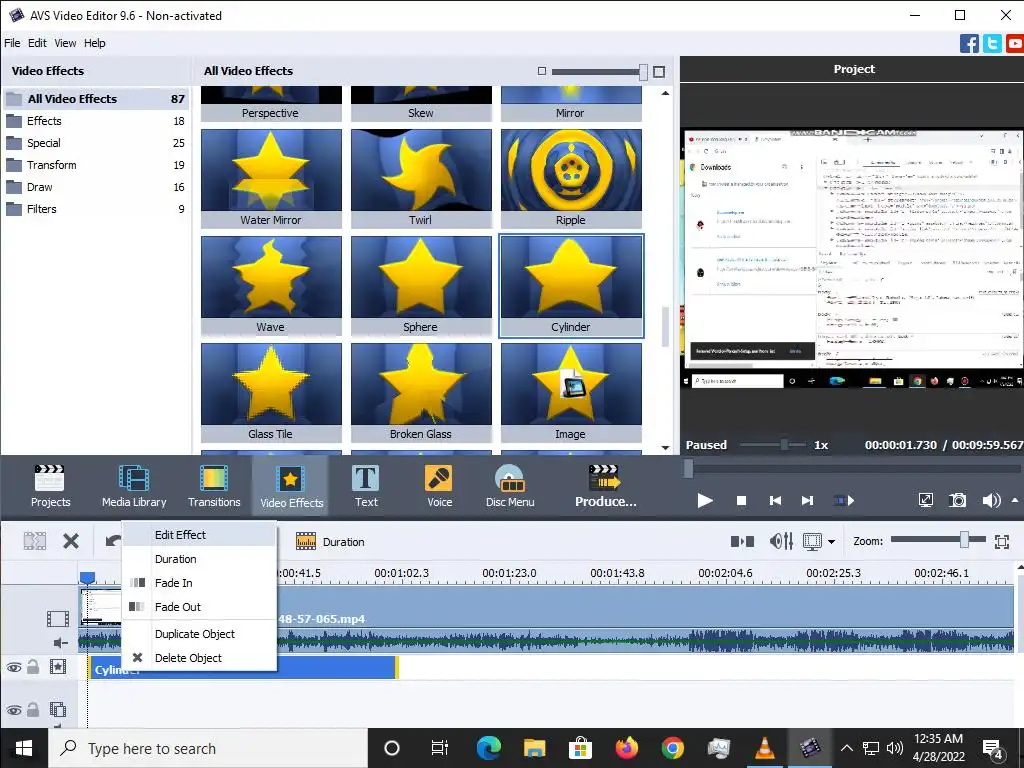Open the Help menu

click(95, 43)
